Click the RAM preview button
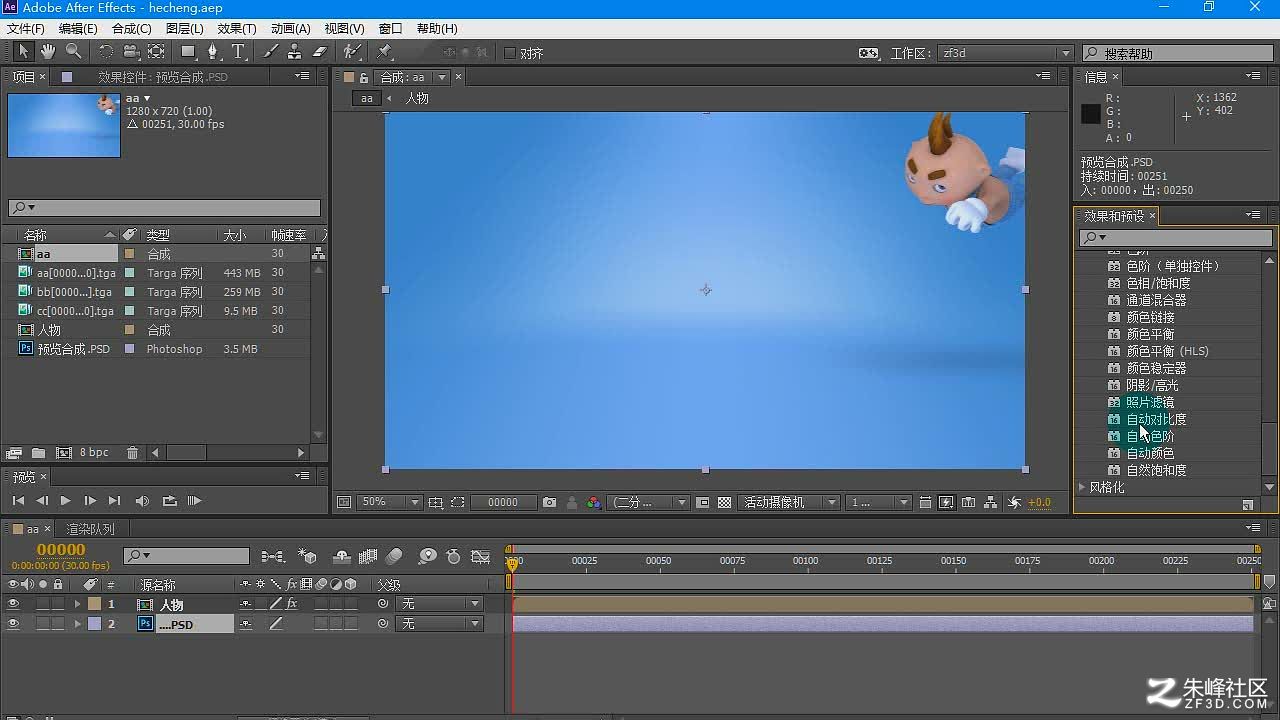This screenshot has width=1280, height=720. tap(194, 500)
